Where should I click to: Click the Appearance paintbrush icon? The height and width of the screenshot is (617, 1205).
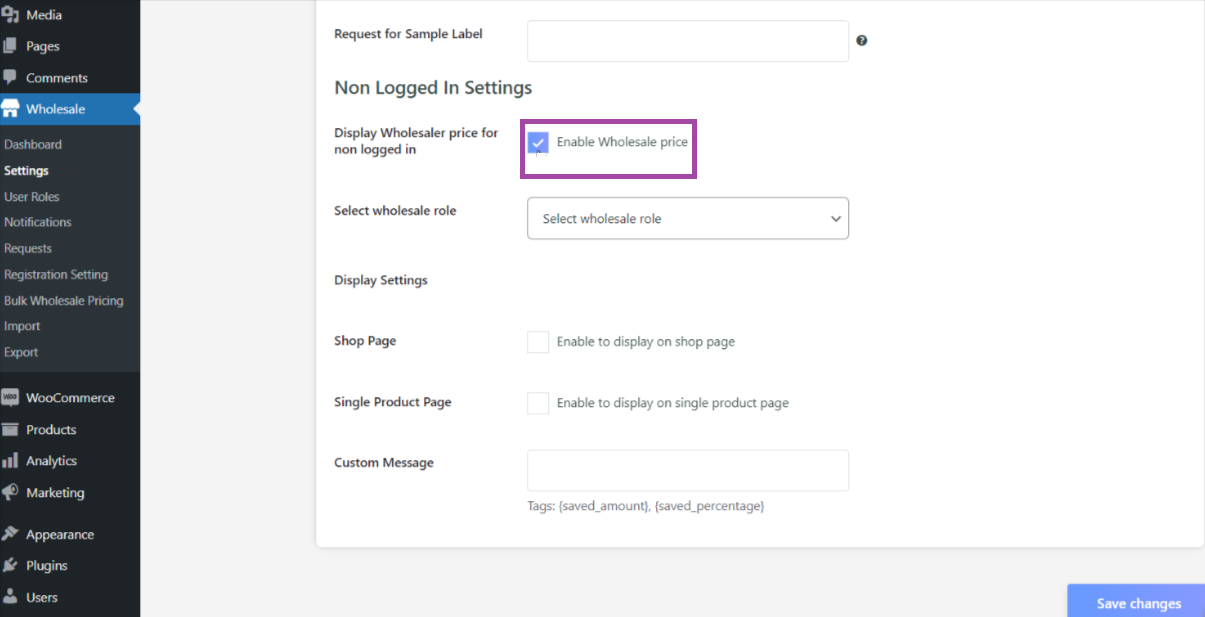[x=10, y=535]
